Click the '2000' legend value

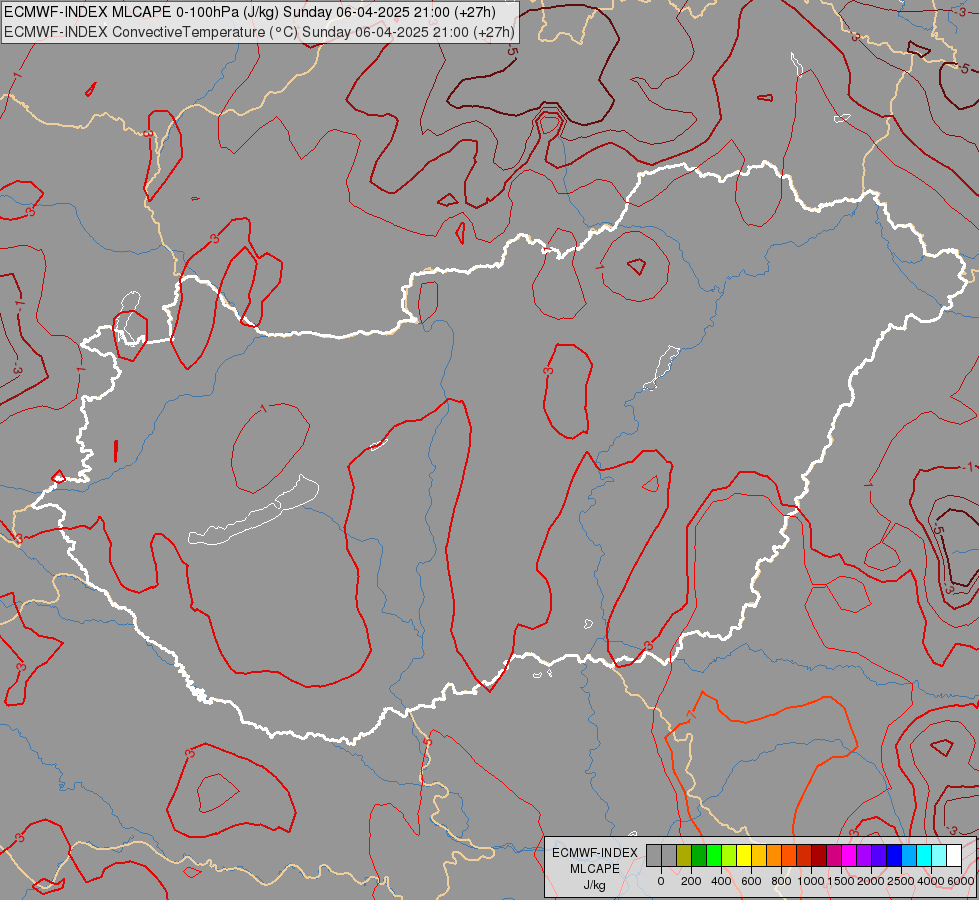click(871, 881)
